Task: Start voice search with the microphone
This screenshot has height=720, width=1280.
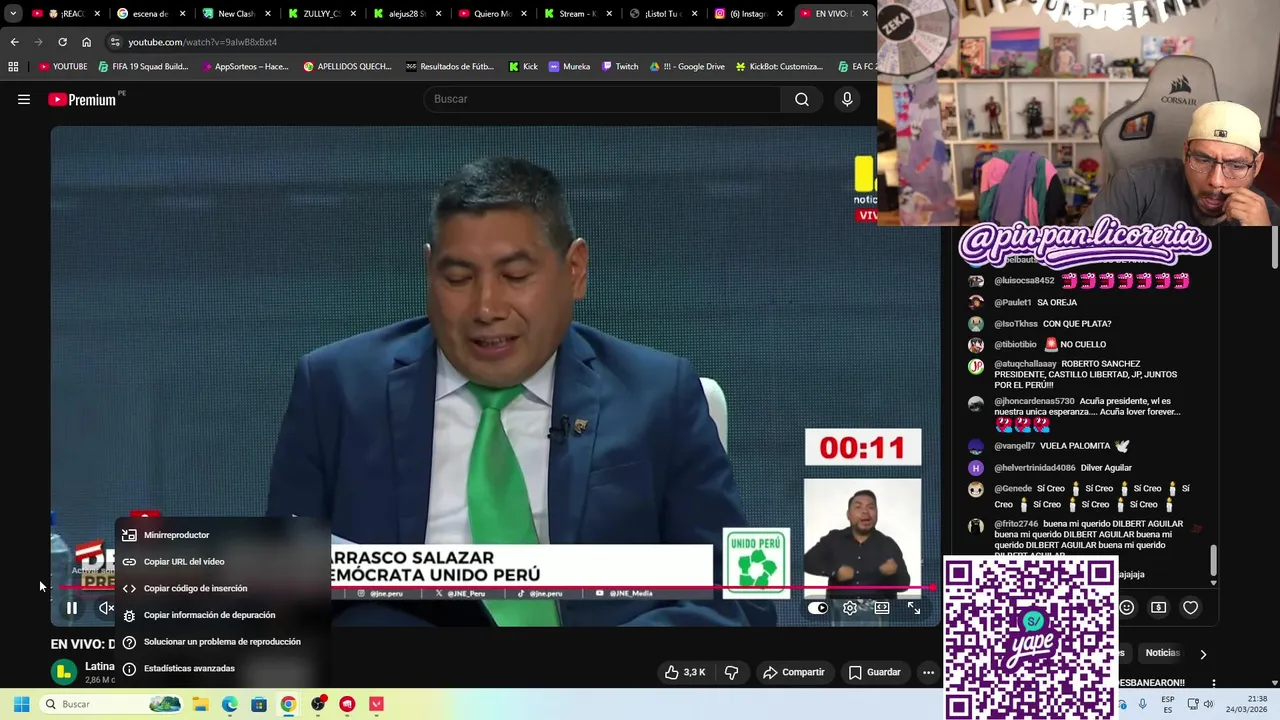Action: click(847, 99)
